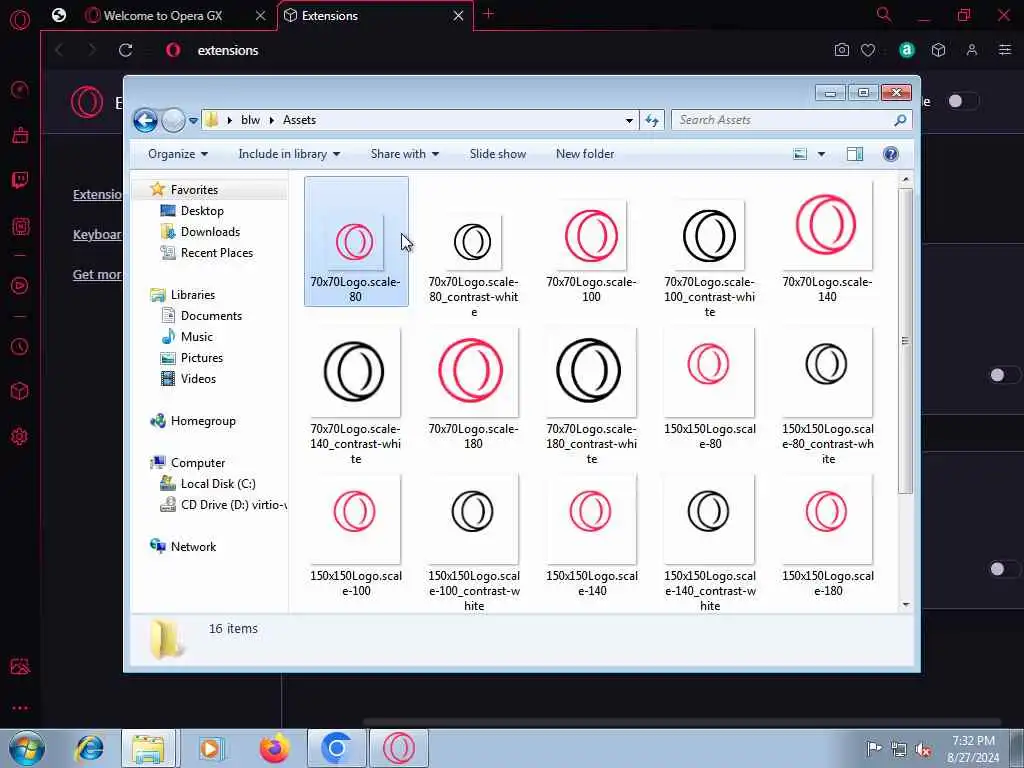Open the Include in library dropdown

pos(289,154)
